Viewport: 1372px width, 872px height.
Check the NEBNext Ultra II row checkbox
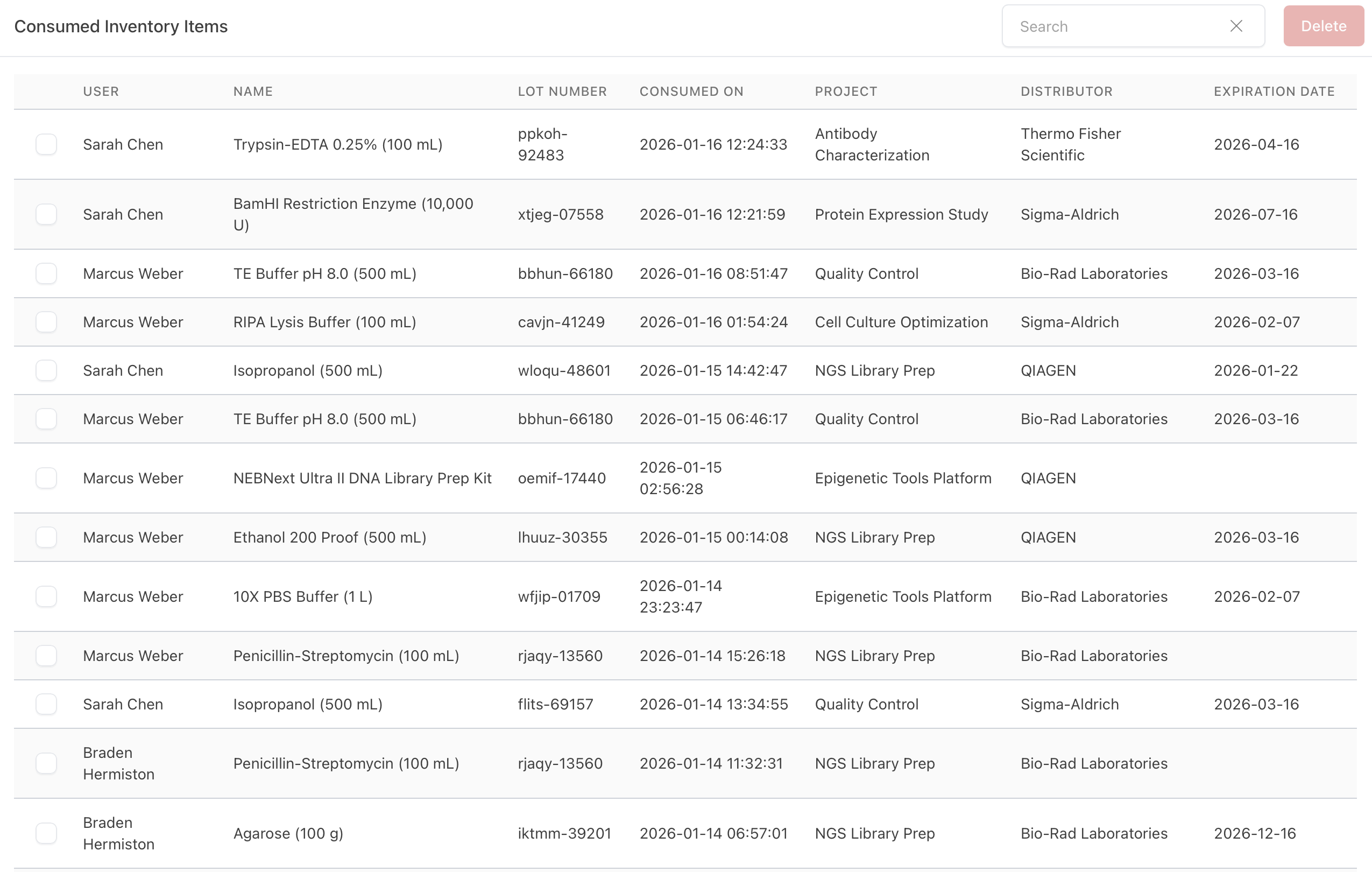coord(46,477)
